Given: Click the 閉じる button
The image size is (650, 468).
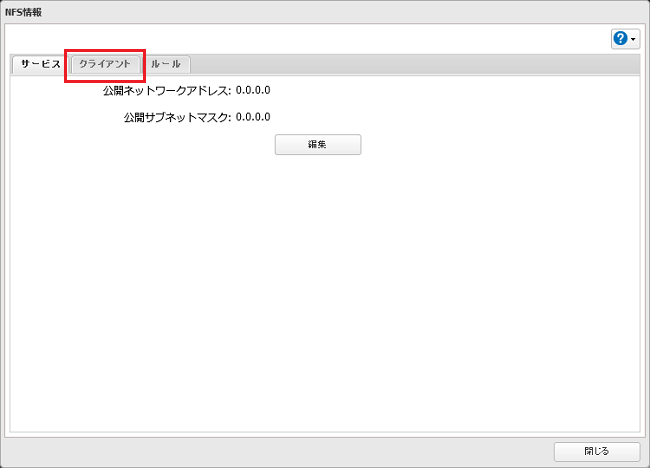Looking at the screenshot, I should coord(597,451).
